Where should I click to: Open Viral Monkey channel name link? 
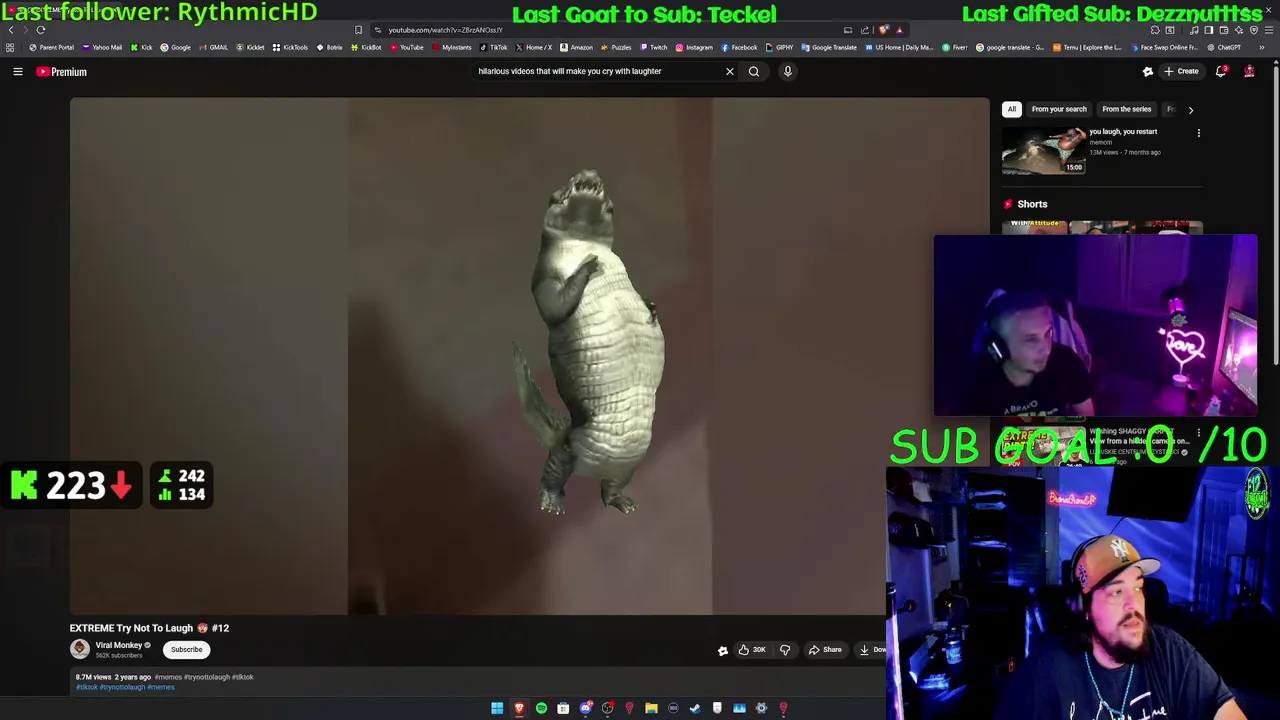pos(119,646)
